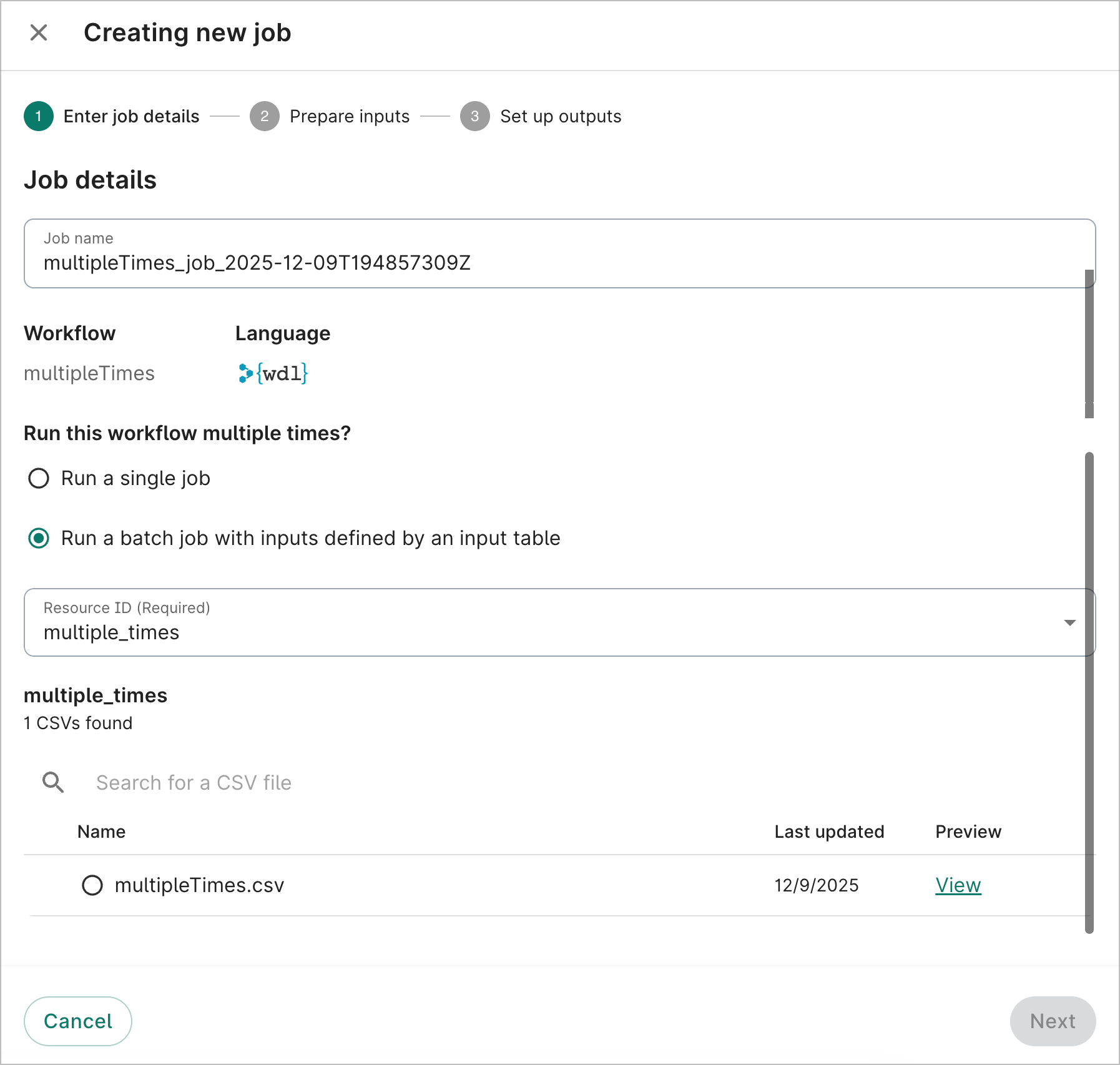Click the search magnifier icon

point(52,782)
